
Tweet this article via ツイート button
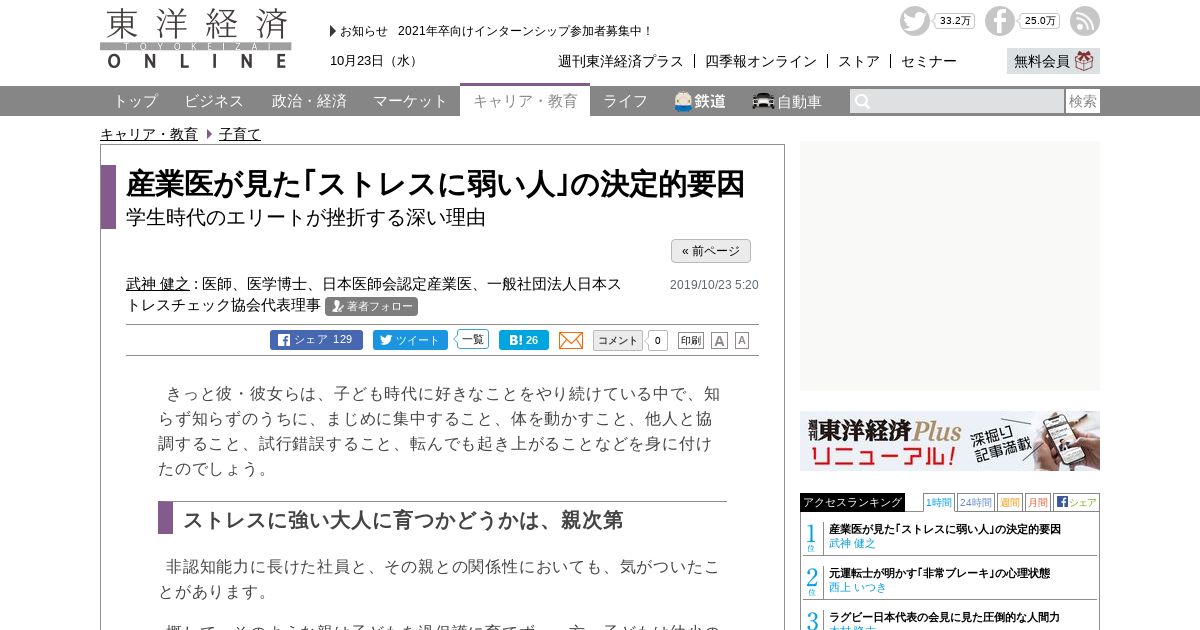coord(410,340)
